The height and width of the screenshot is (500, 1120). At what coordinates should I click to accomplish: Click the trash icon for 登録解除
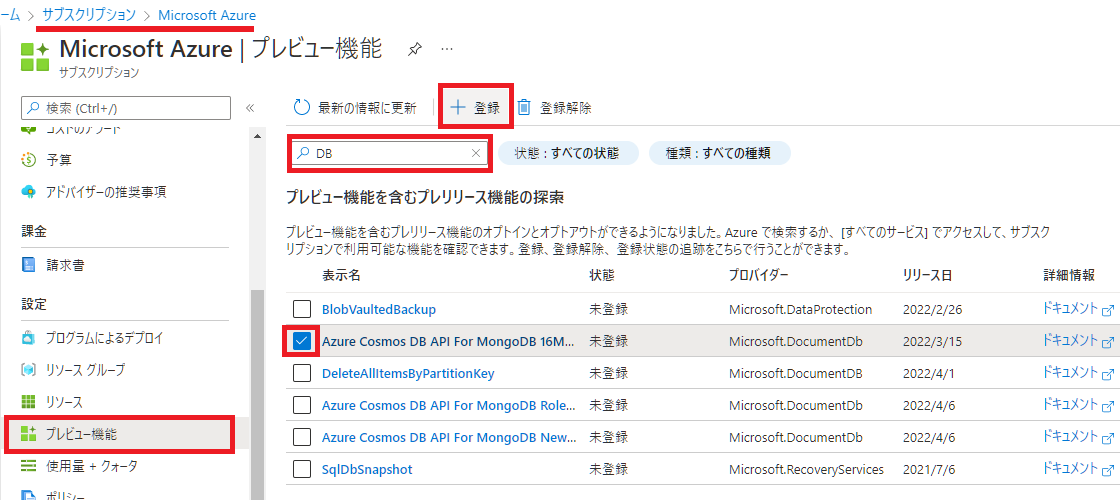(x=524, y=108)
